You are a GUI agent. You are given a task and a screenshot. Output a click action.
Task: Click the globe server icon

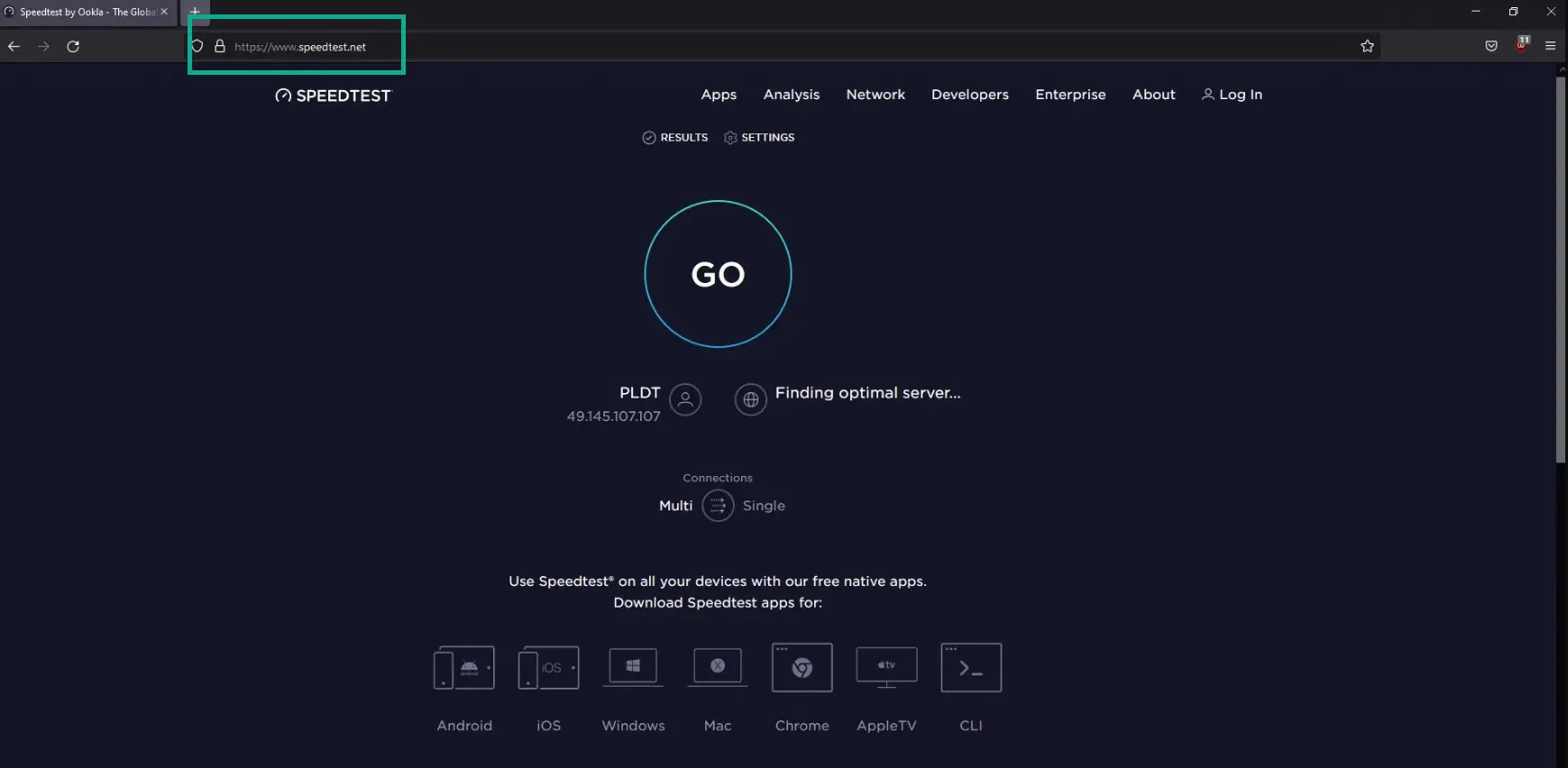click(x=750, y=399)
